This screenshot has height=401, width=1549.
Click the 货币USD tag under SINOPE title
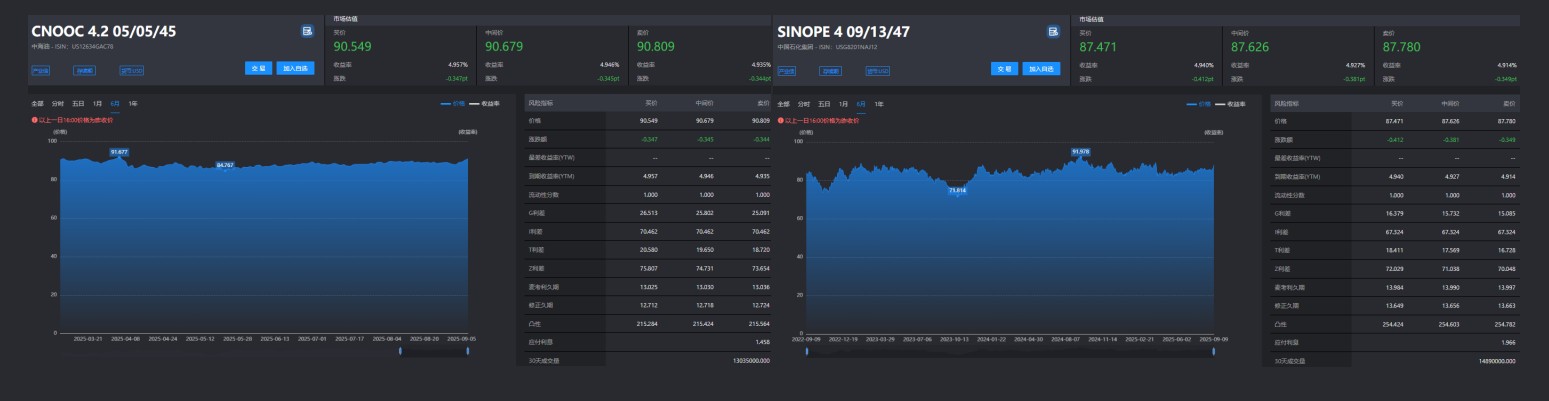click(x=878, y=71)
